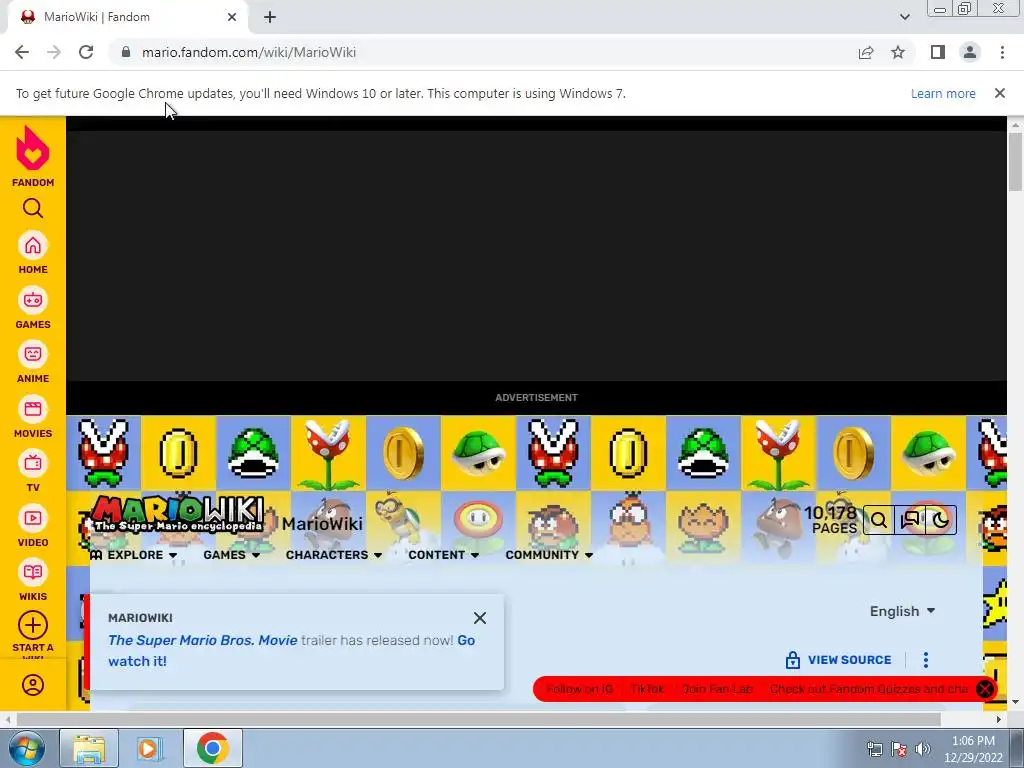Expand the Content dropdown
Screen dimensions: 1024x768
pos(443,555)
